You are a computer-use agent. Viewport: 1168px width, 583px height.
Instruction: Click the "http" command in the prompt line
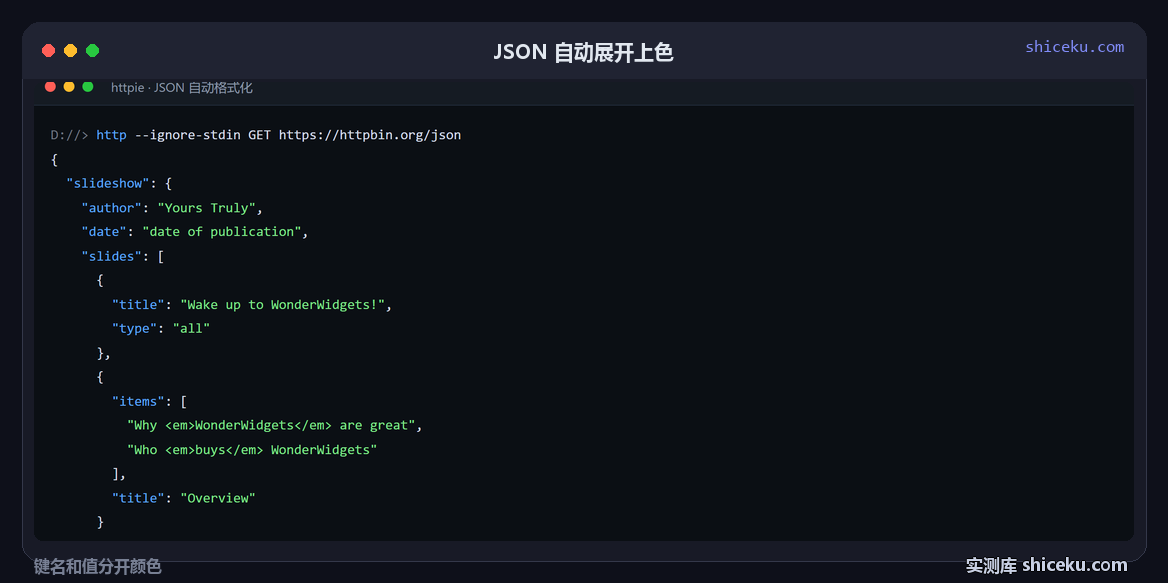pyautogui.click(x=111, y=136)
